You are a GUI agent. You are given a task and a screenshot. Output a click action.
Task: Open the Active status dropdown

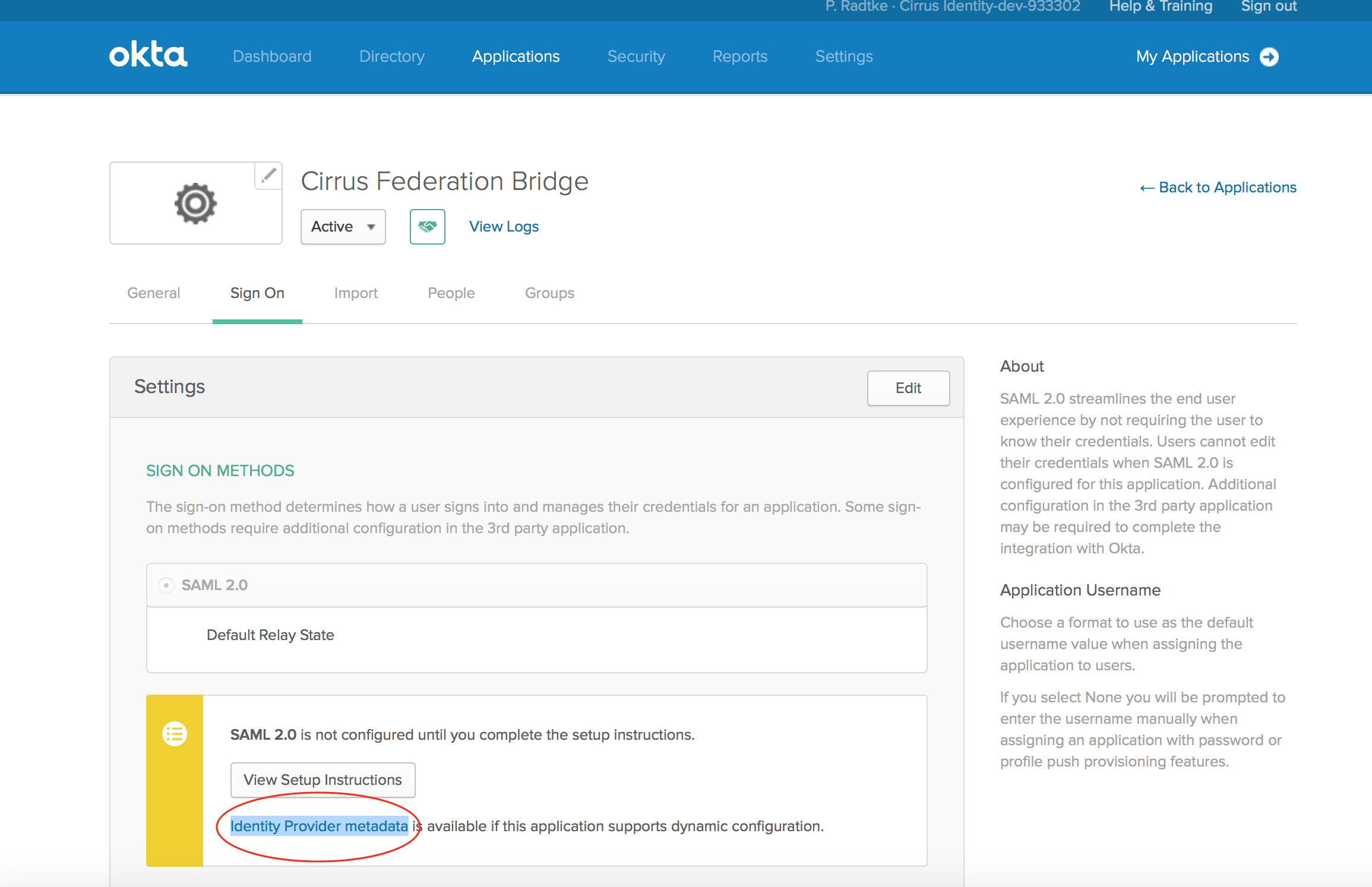(x=343, y=227)
